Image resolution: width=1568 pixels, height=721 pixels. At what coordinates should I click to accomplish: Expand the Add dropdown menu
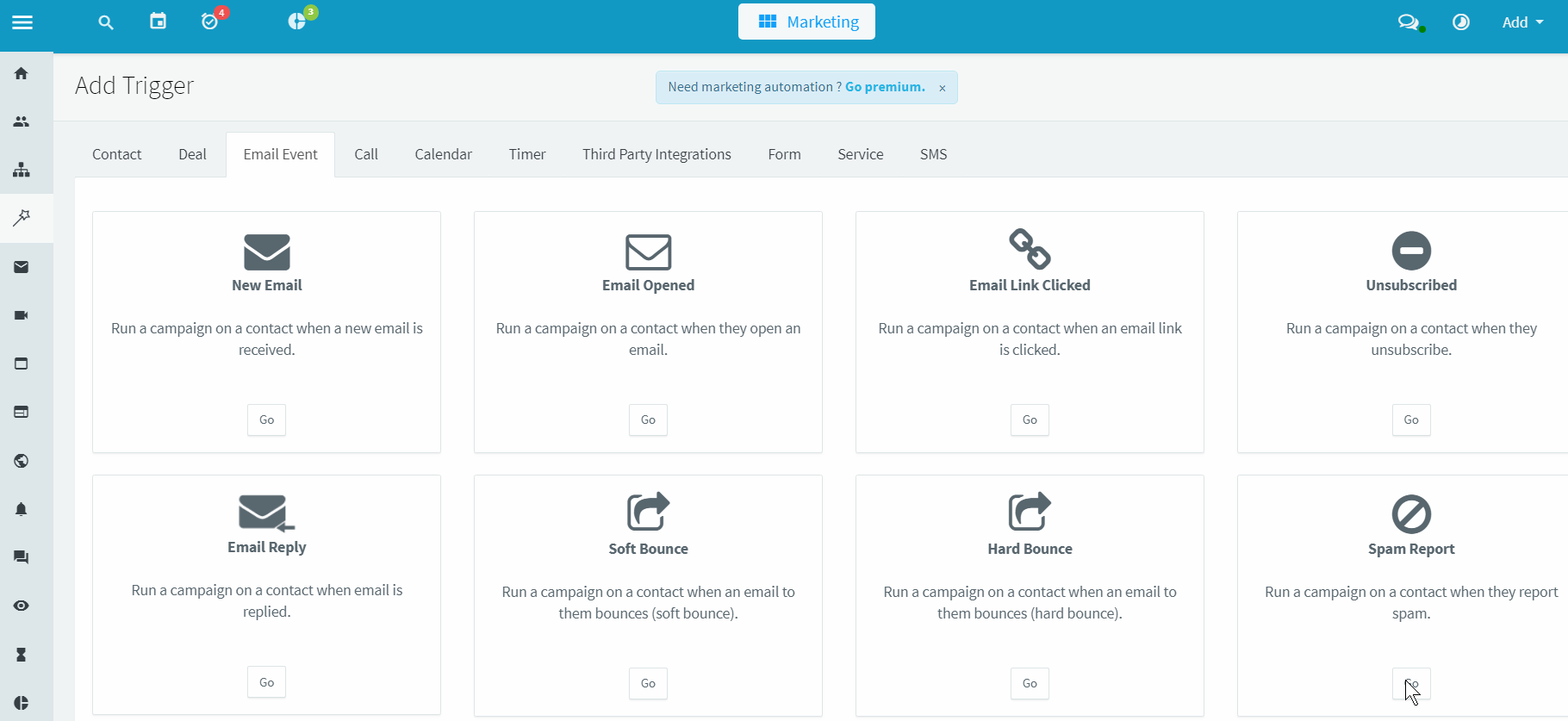click(1522, 22)
